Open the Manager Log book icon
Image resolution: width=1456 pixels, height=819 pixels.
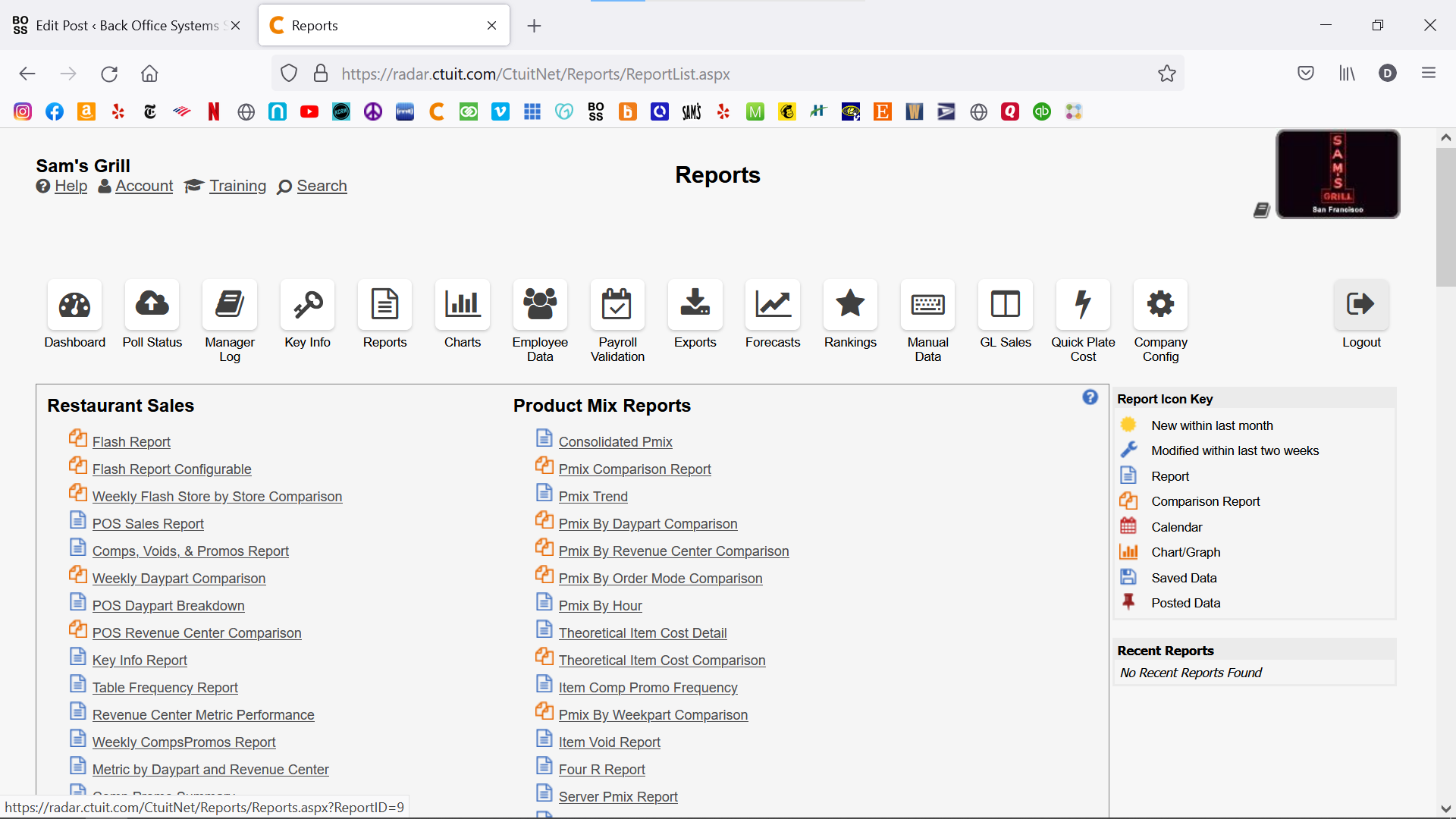(x=230, y=305)
